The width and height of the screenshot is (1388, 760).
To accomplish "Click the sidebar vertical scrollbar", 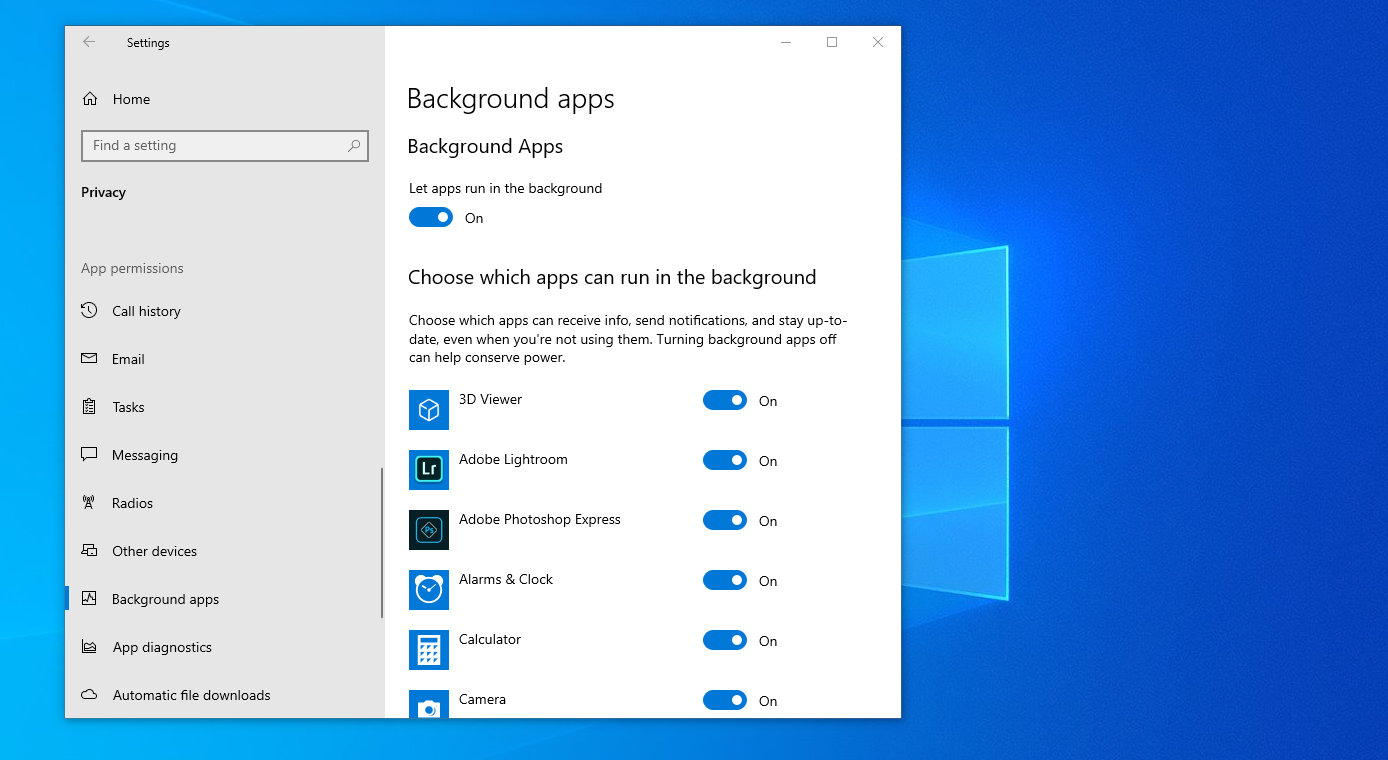I will [381, 543].
